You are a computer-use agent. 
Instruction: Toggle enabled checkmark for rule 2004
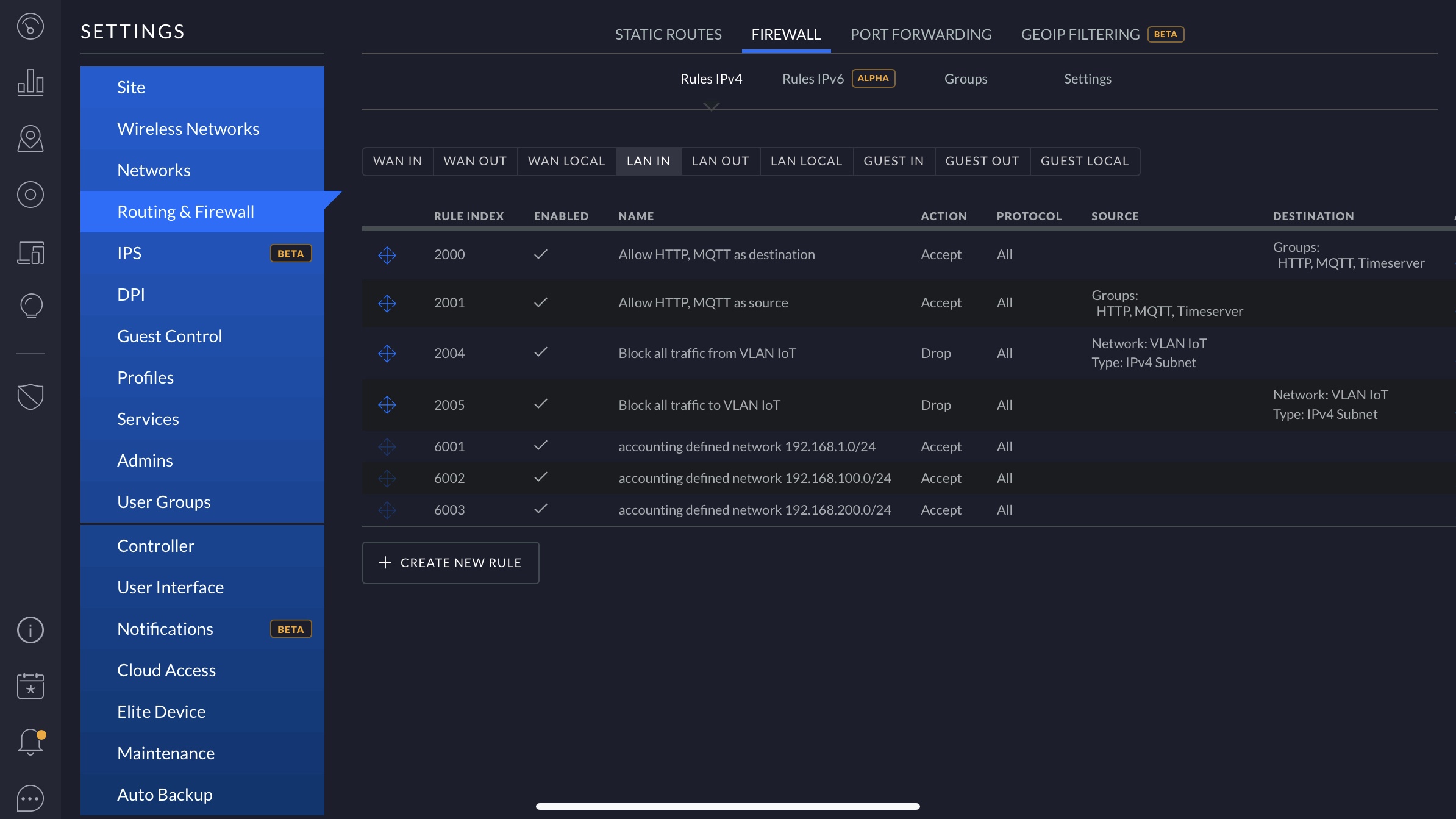coord(540,352)
